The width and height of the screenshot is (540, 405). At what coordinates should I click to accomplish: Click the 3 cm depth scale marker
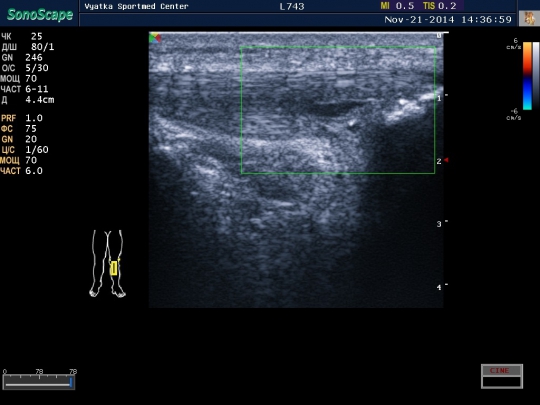[x=439, y=224]
